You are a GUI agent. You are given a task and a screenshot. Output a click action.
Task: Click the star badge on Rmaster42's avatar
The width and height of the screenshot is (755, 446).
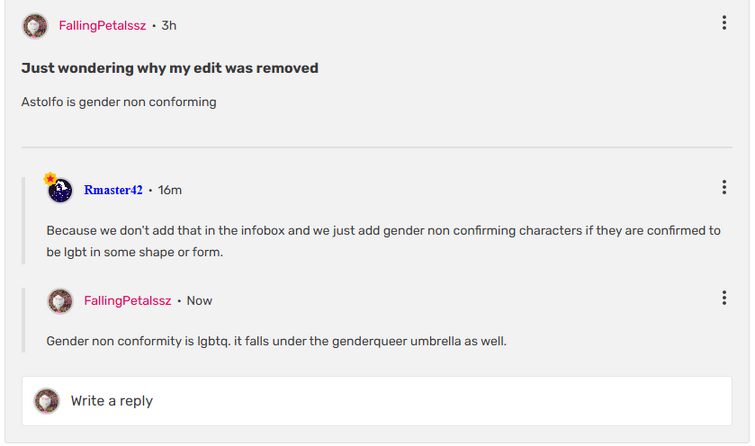50,178
